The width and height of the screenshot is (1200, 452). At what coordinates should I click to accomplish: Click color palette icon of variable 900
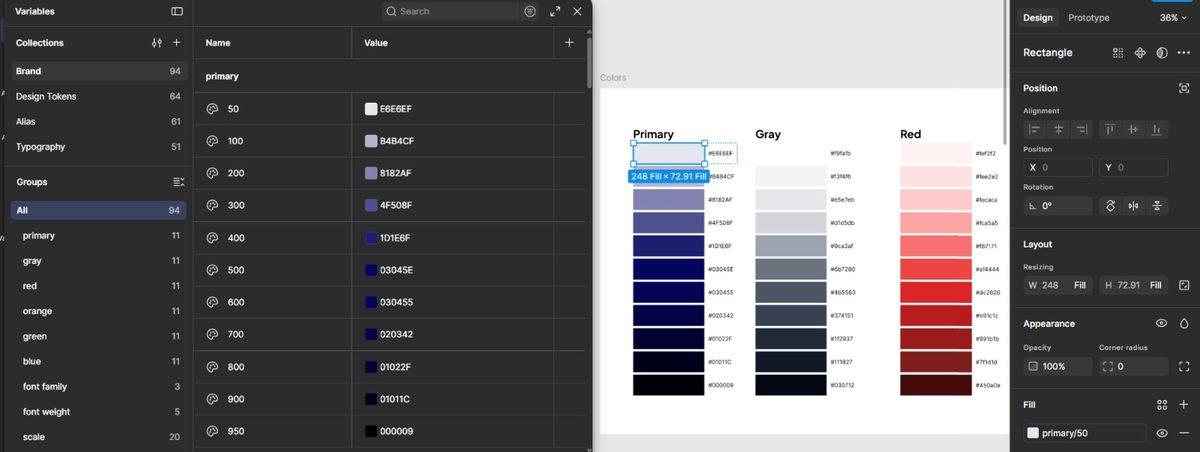212,399
